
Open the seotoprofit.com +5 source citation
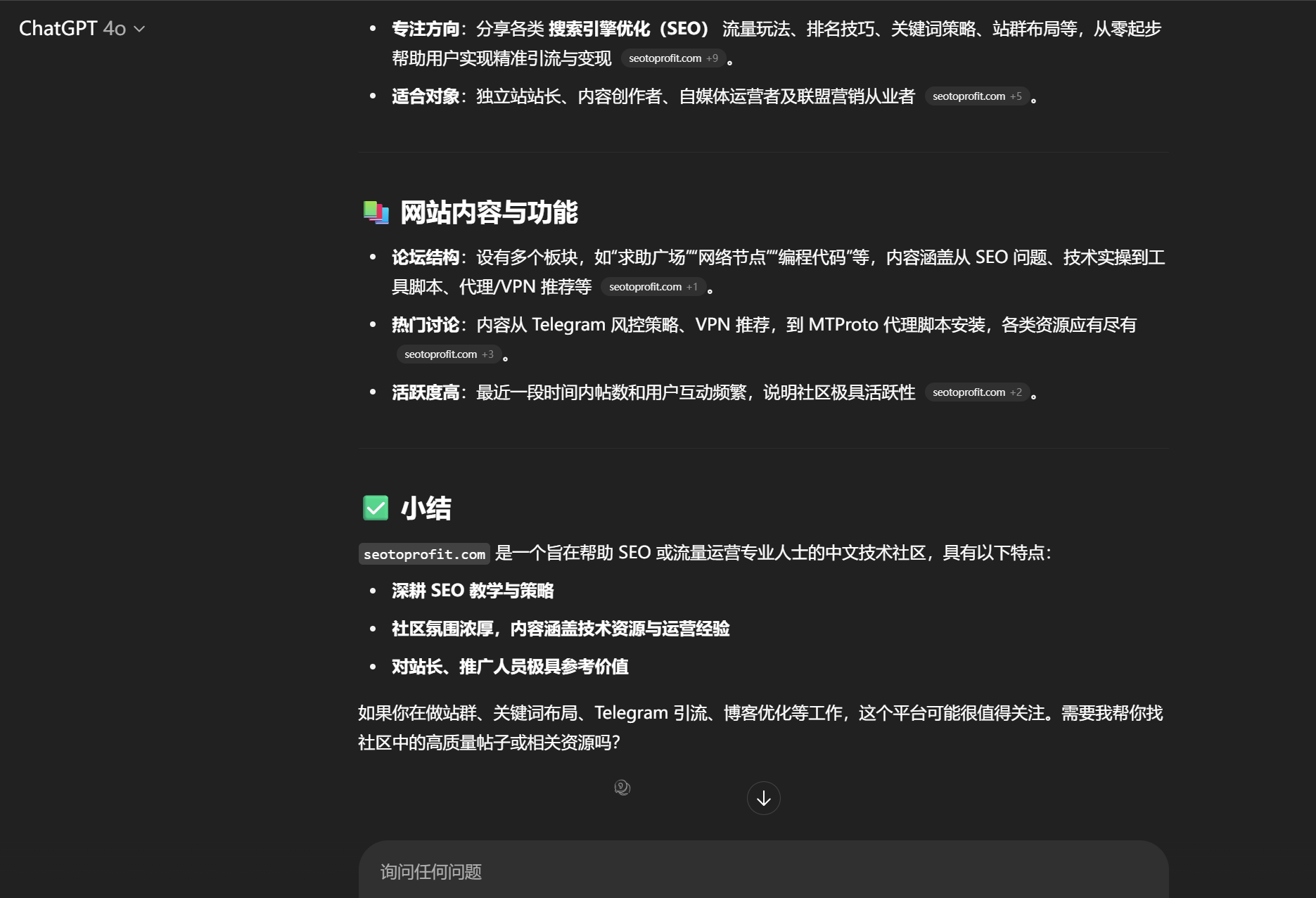coord(977,96)
